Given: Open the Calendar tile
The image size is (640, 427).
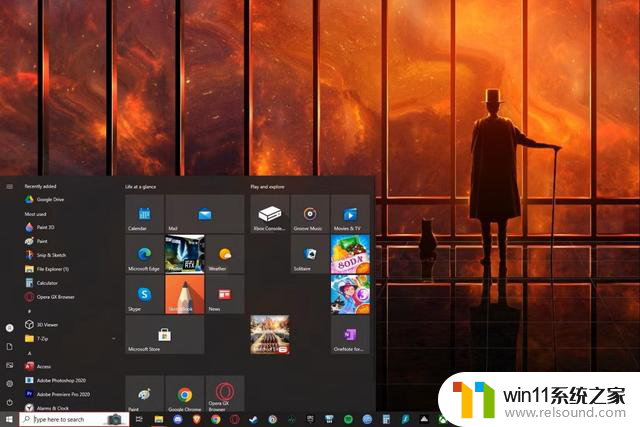Looking at the screenshot, I should pyautogui.click(x=144, y=214).
